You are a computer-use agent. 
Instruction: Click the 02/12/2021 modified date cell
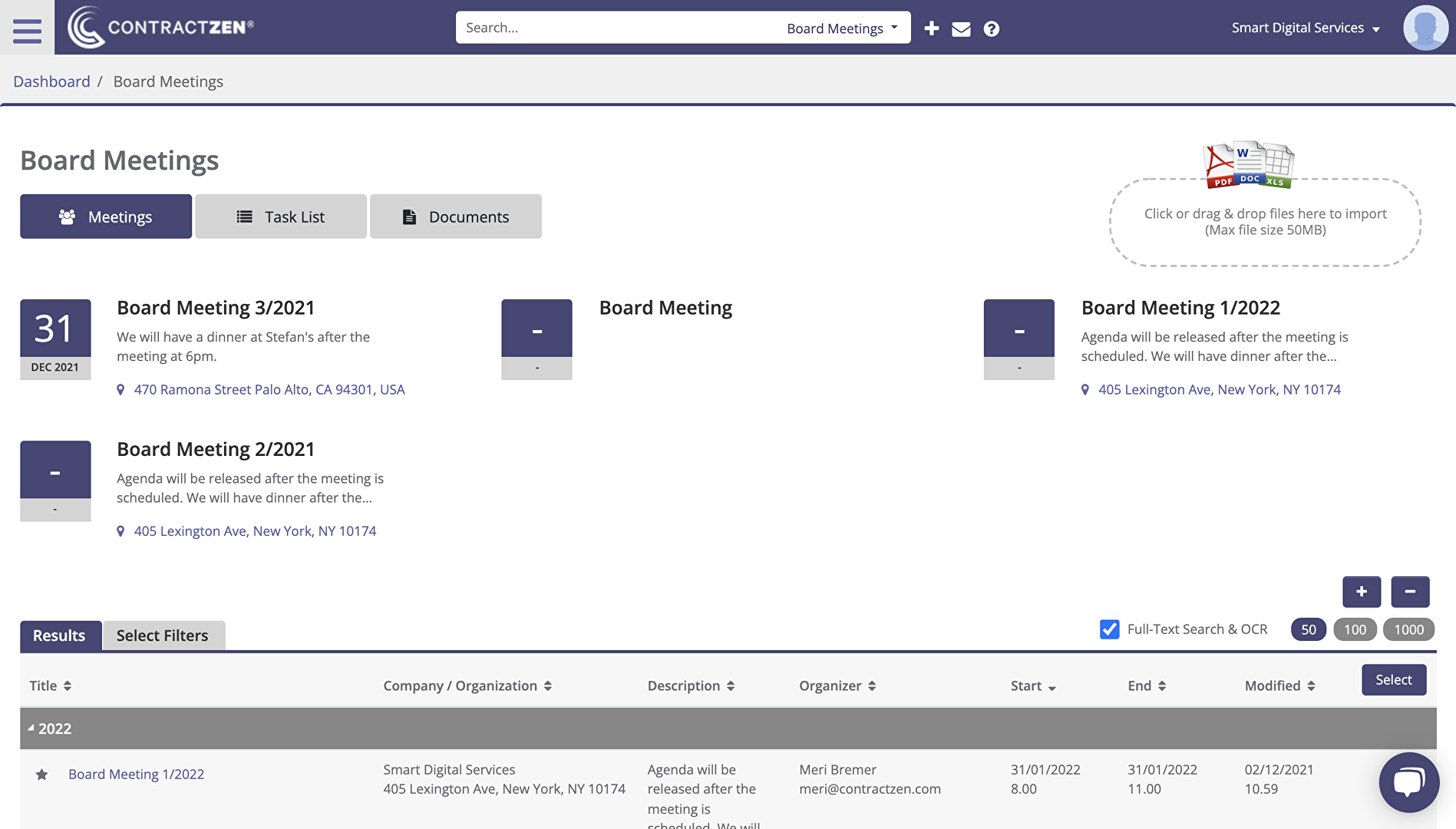[x=1279, y=779]
